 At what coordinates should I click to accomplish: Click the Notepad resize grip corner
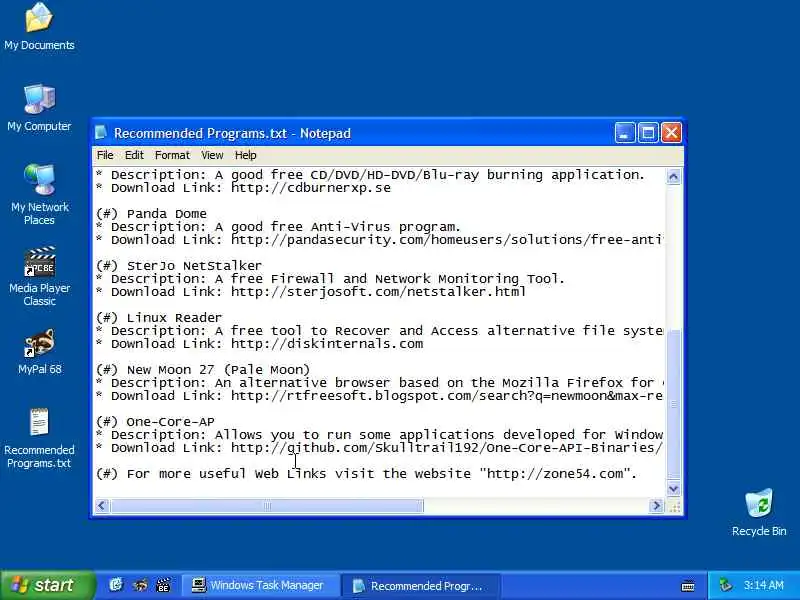coord(674,507)
